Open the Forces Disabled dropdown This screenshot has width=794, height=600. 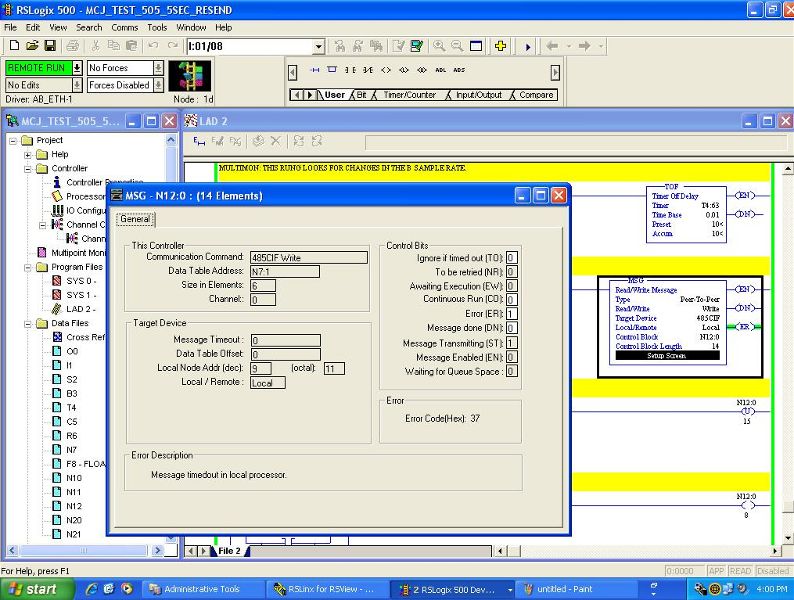(x=158, y=85)
